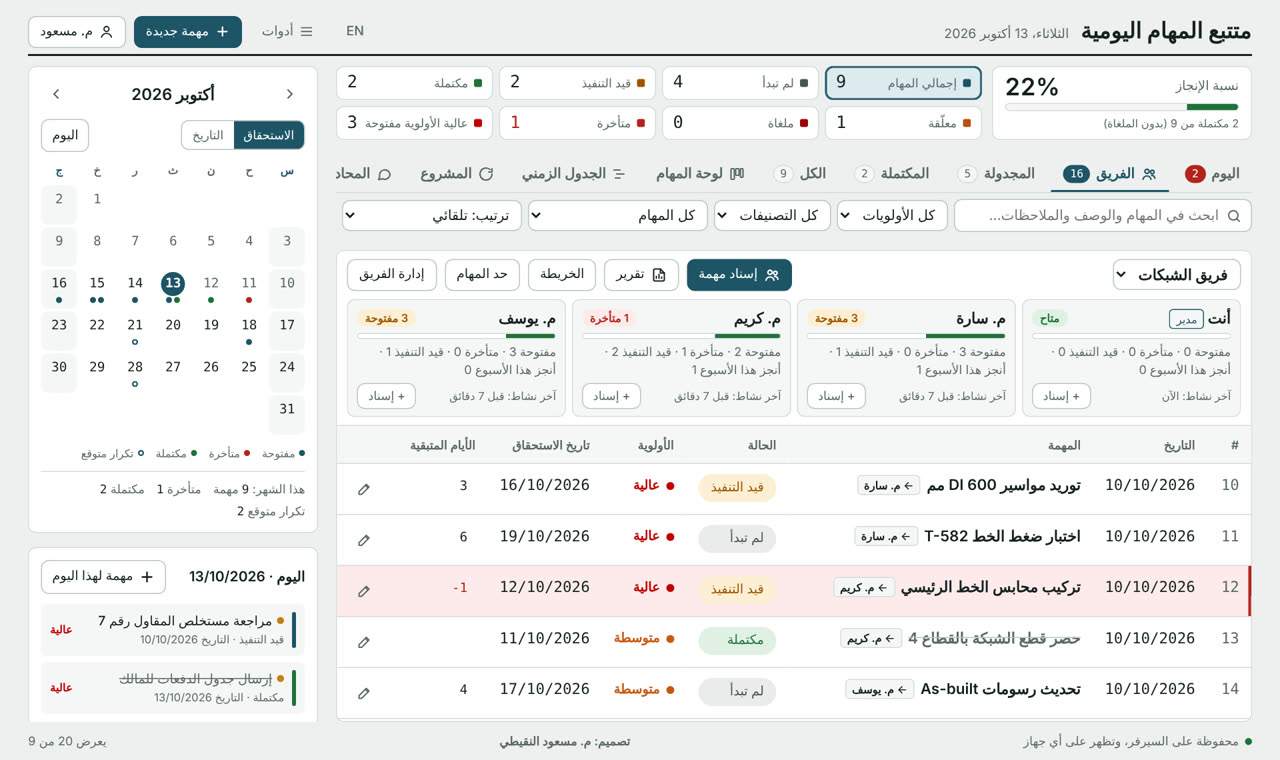
Task: Expand the فريق الشبكات team selector
Action: [1177, 275]
